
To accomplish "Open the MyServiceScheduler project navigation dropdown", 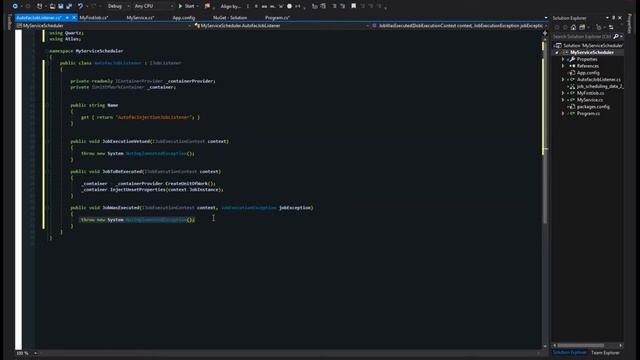I will (104, 25).
